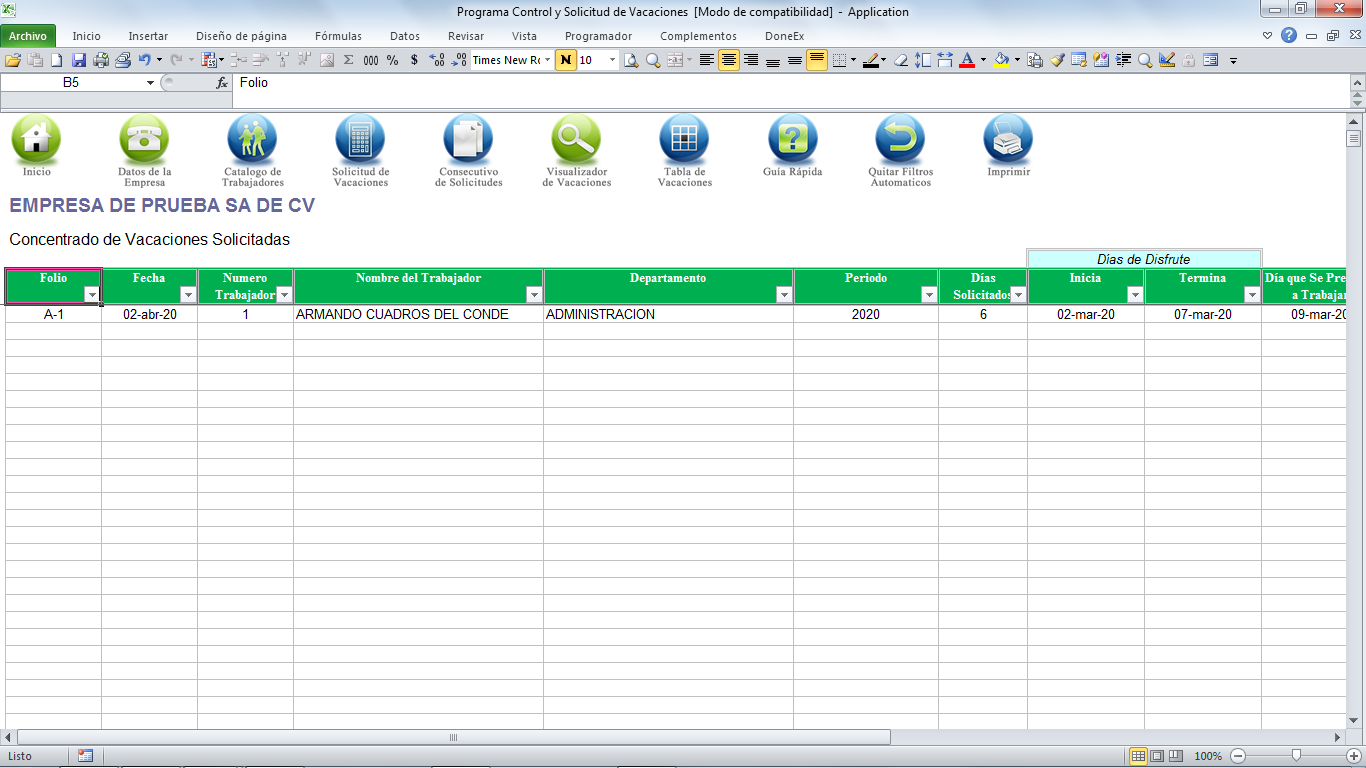Viewport: 1366px width, 768px height.
Task: Apply percent style format
Action: click(392, 60)
